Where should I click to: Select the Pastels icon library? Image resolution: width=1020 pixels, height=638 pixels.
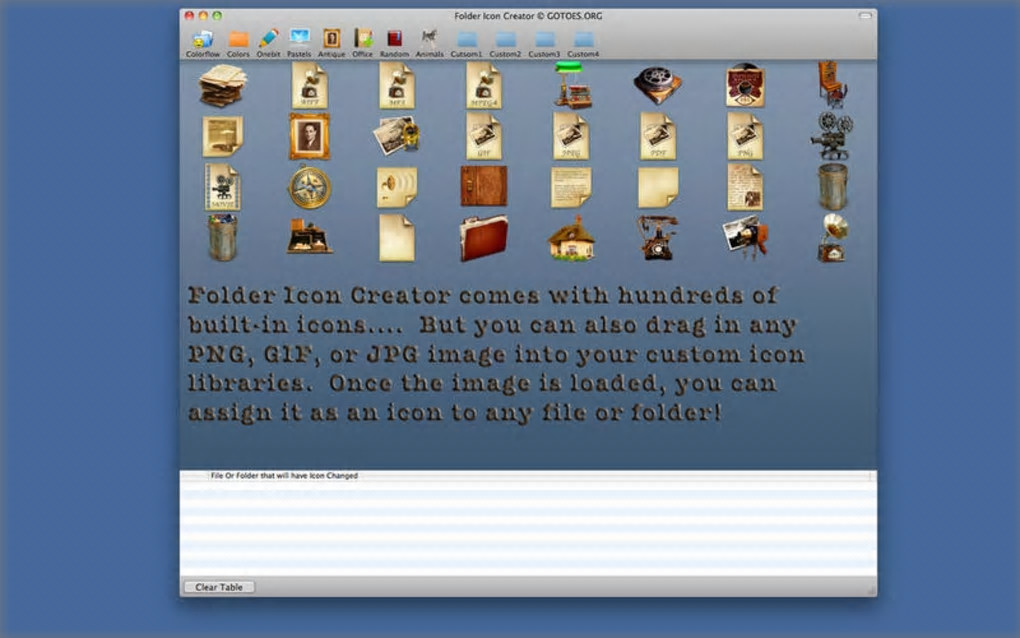[299, 43]
